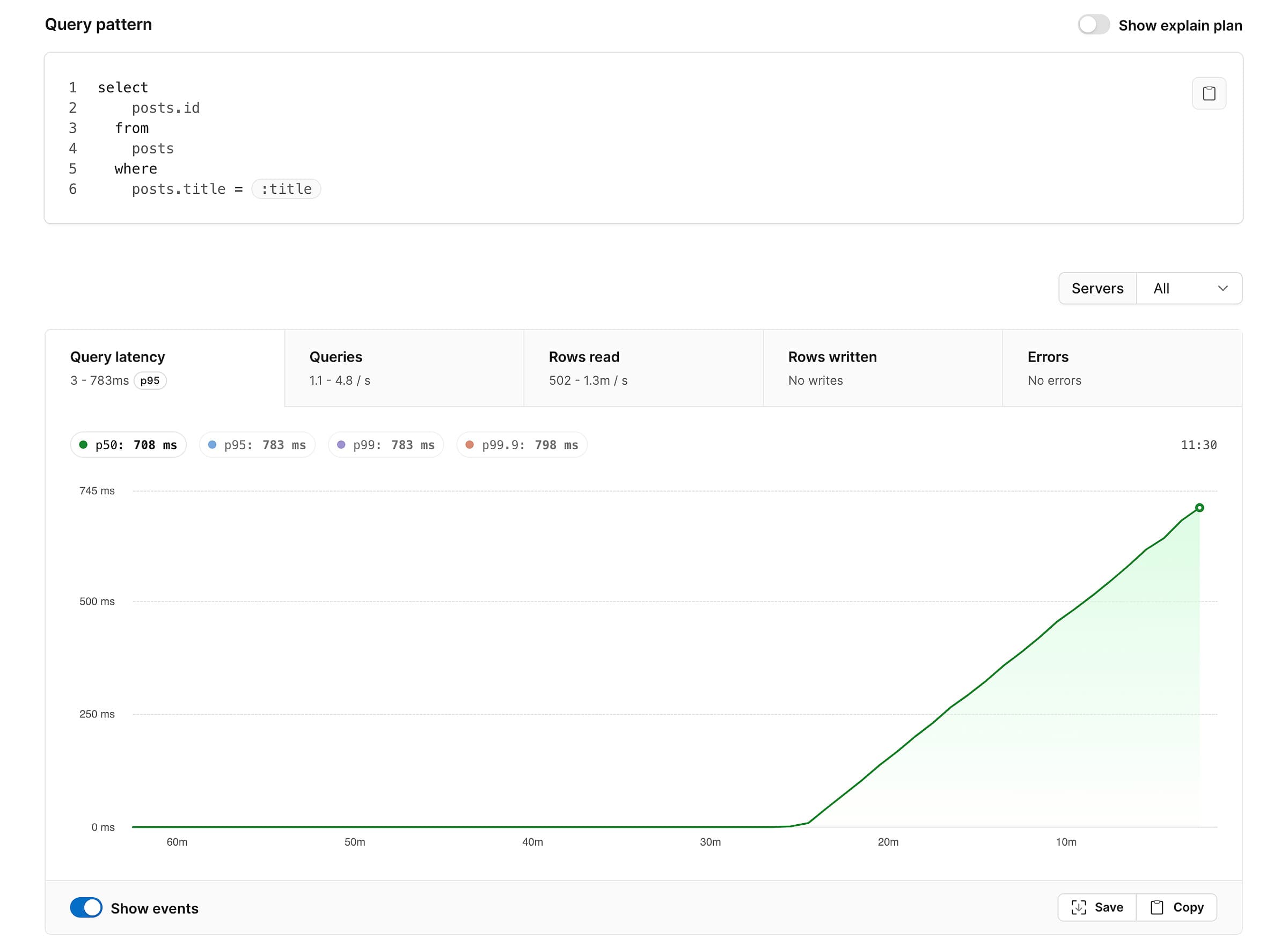Image resolution: width=1288 pixels, height=946 pixels.
Task: Click the :title parameter chip in the query
Action: click(286, 188)
